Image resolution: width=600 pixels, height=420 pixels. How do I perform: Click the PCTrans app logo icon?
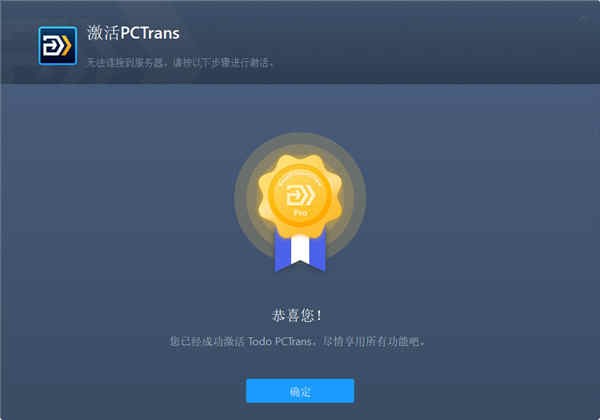58,46
